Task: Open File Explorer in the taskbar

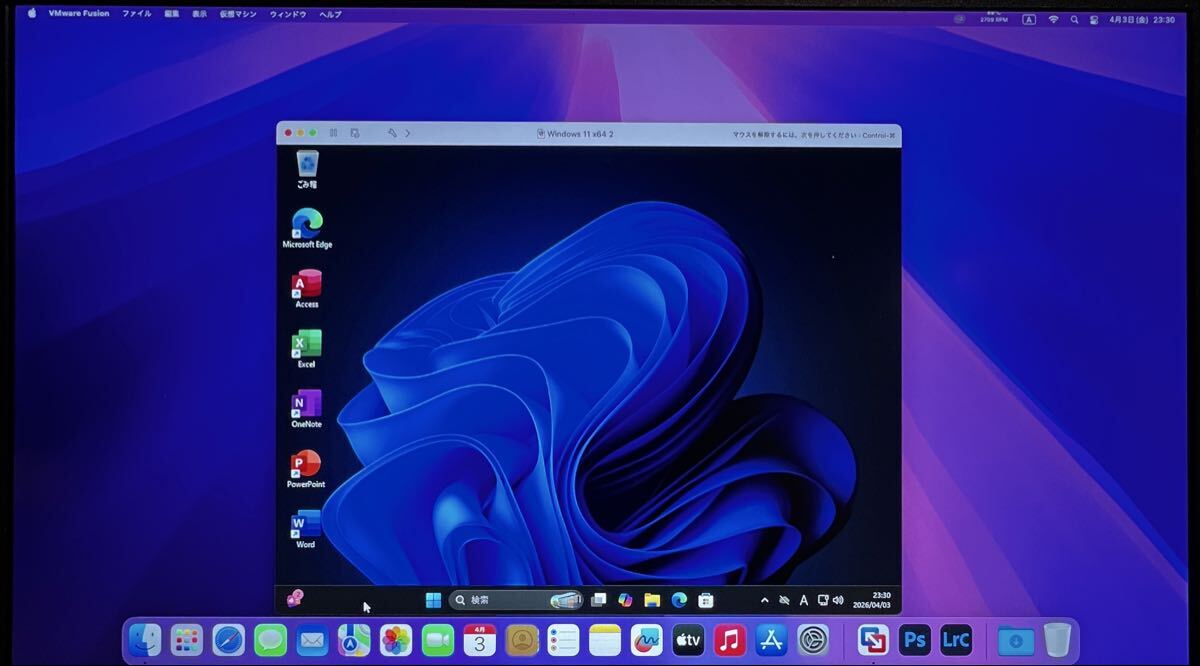Action: click(x=652, y=600)
